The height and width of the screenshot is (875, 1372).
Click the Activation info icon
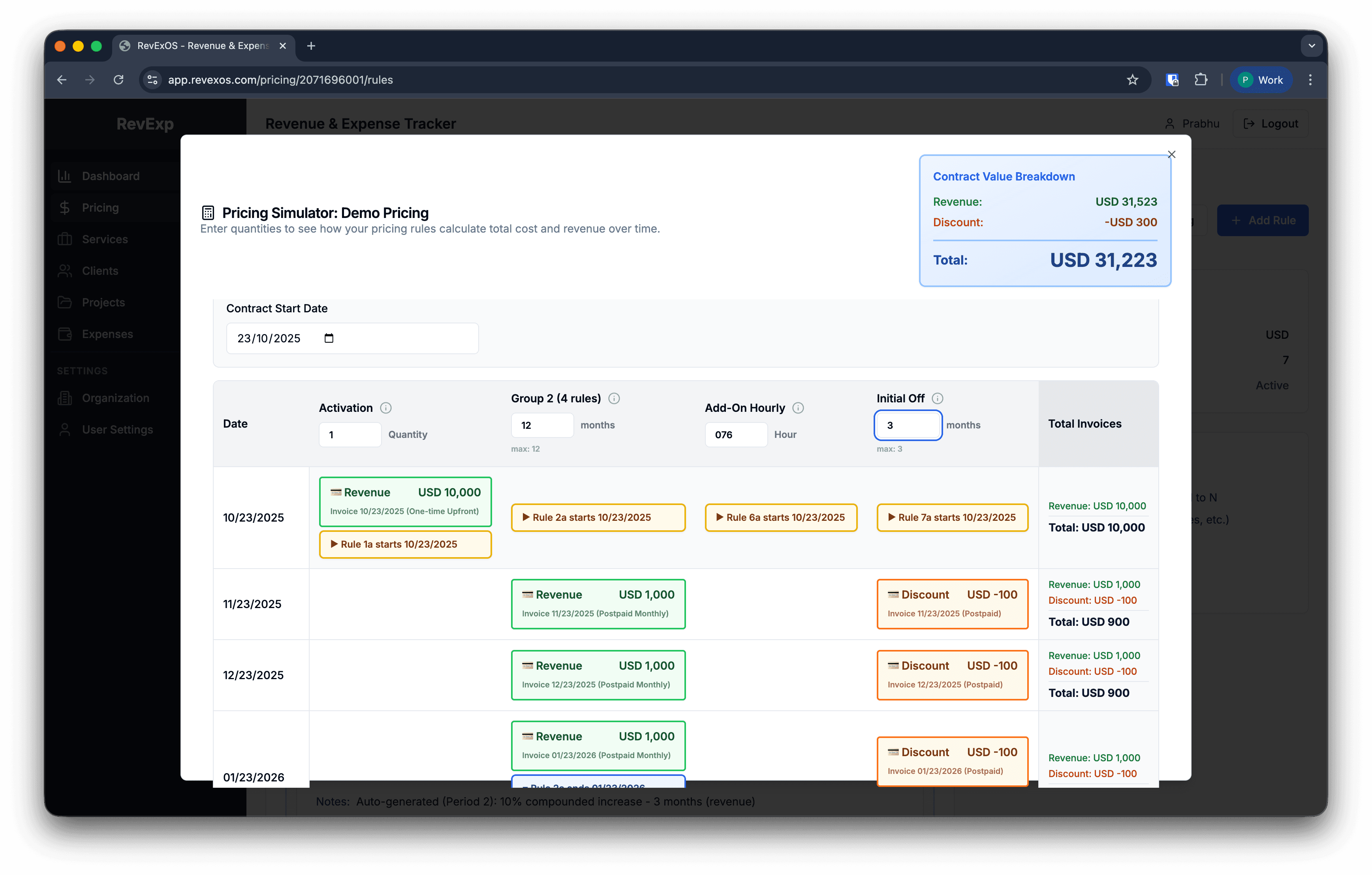point(386,408)
